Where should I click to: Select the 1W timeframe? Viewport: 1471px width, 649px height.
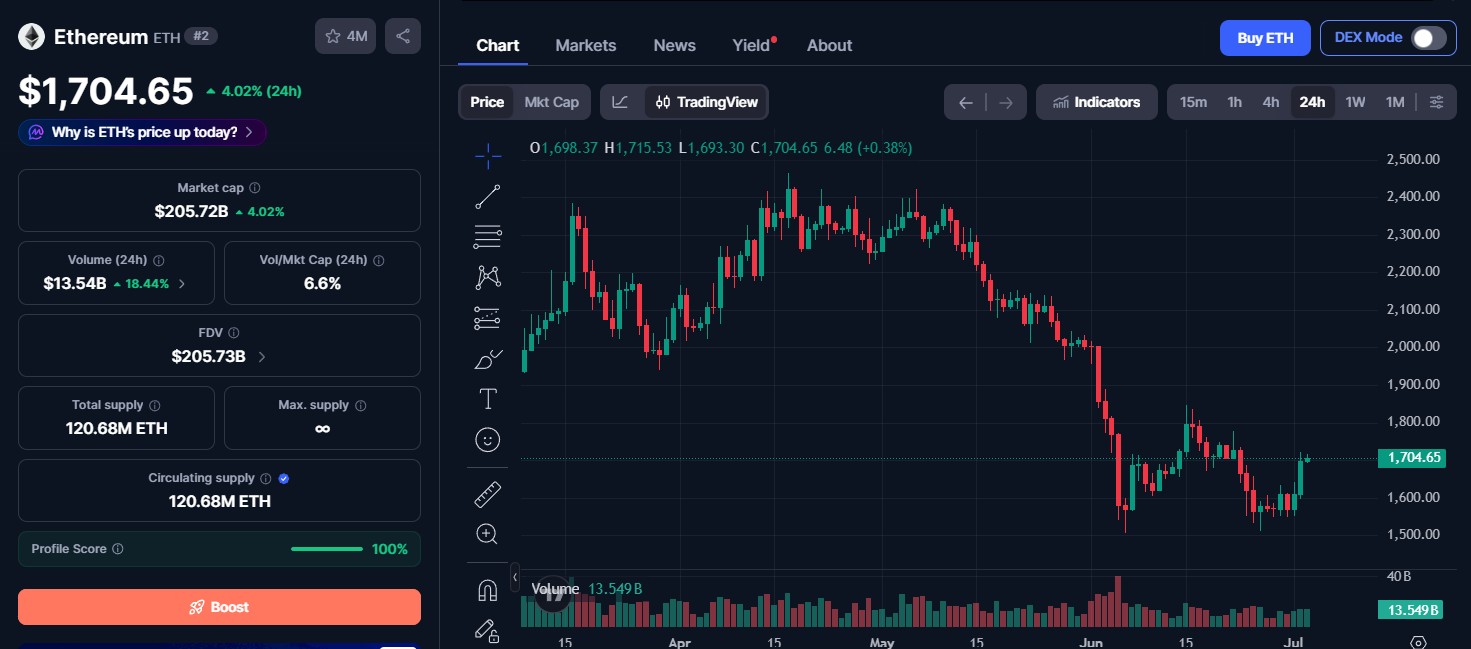(1355, 102)
